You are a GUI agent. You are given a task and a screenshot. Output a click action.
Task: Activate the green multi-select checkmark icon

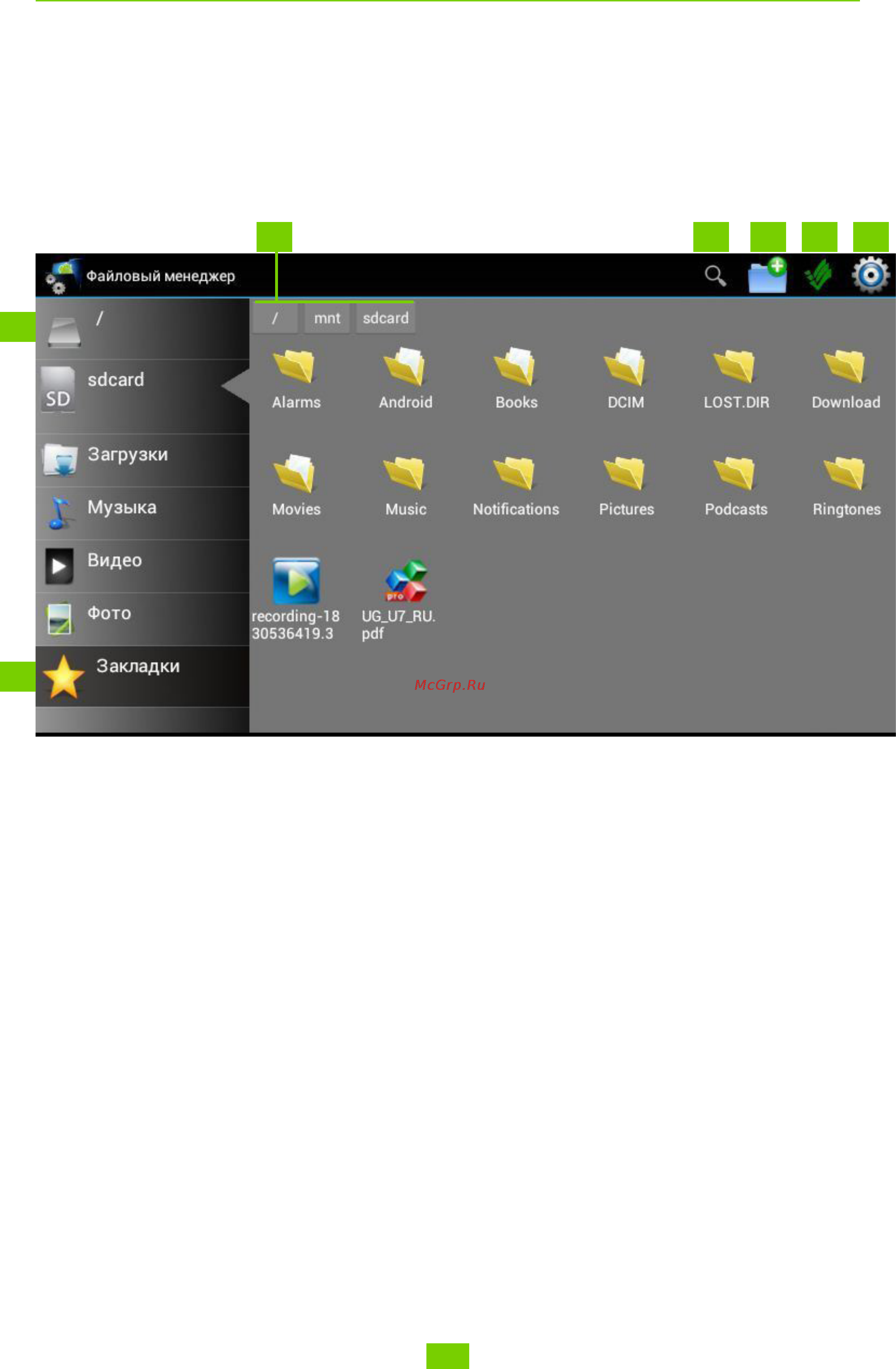818,276
